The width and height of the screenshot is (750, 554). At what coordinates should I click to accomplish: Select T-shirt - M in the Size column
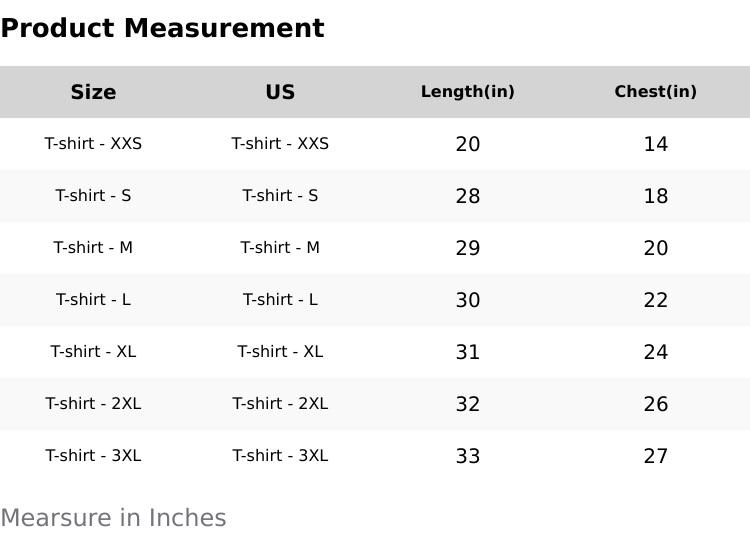[93, 248]
